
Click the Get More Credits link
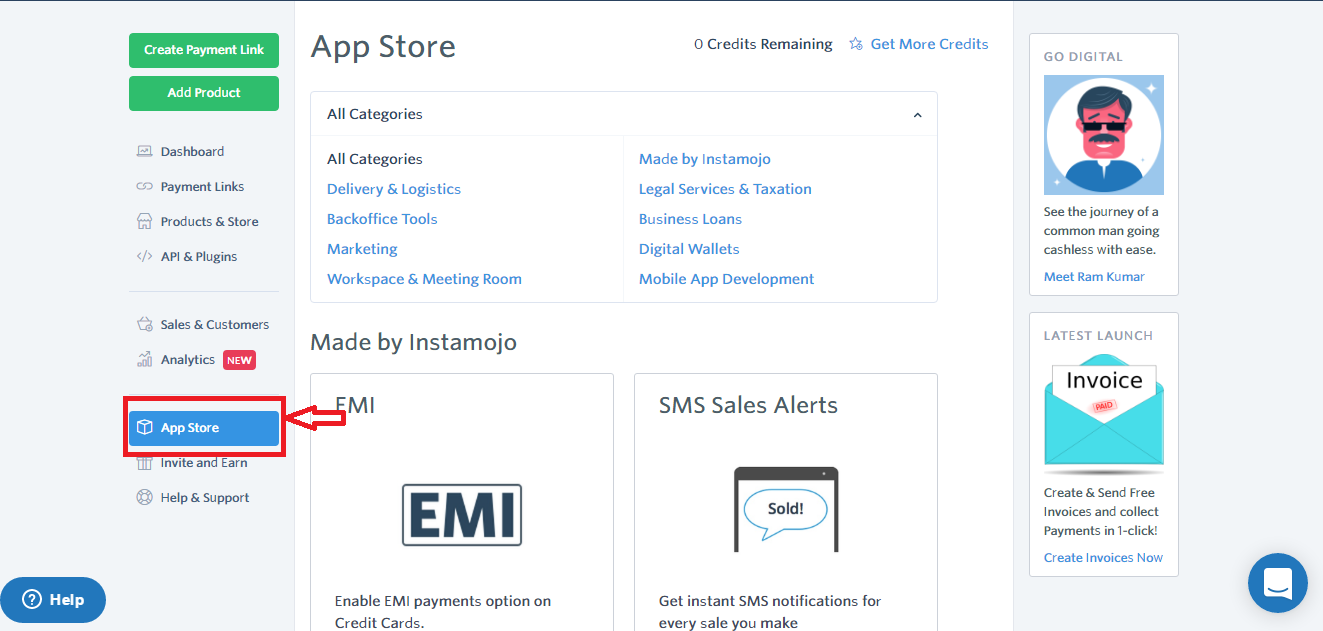click(x=929, y=44)
